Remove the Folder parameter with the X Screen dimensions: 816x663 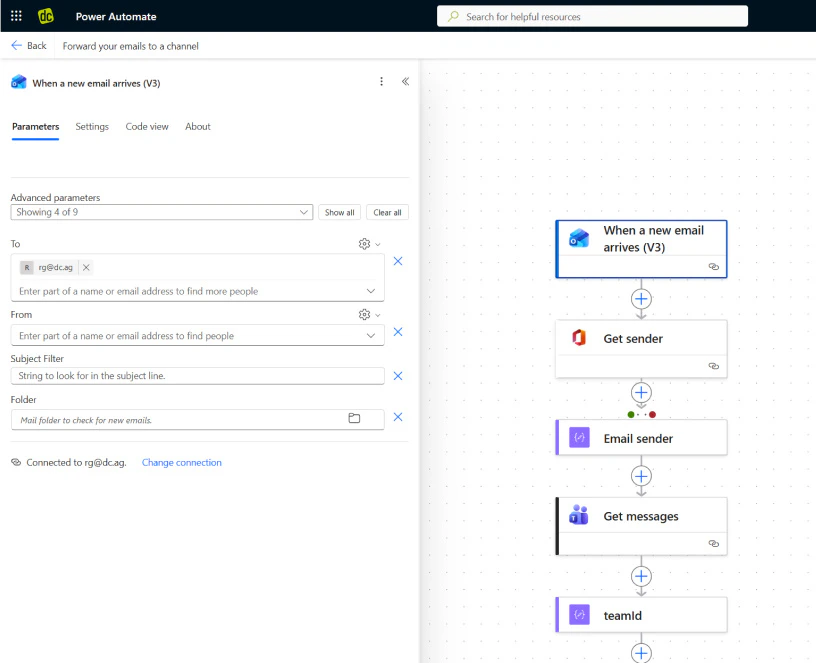tap(398, 417)
